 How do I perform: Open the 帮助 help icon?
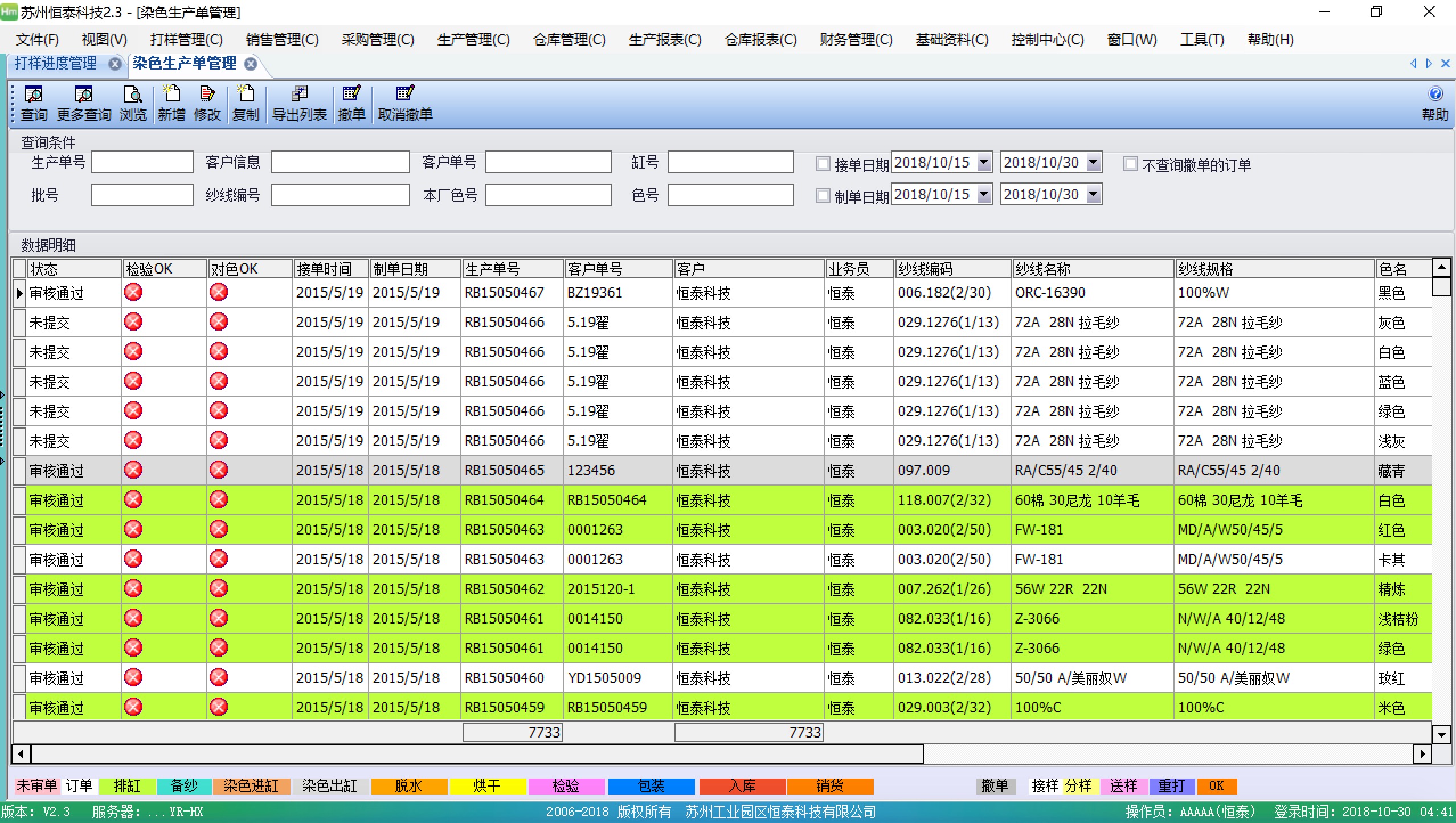1435,103
